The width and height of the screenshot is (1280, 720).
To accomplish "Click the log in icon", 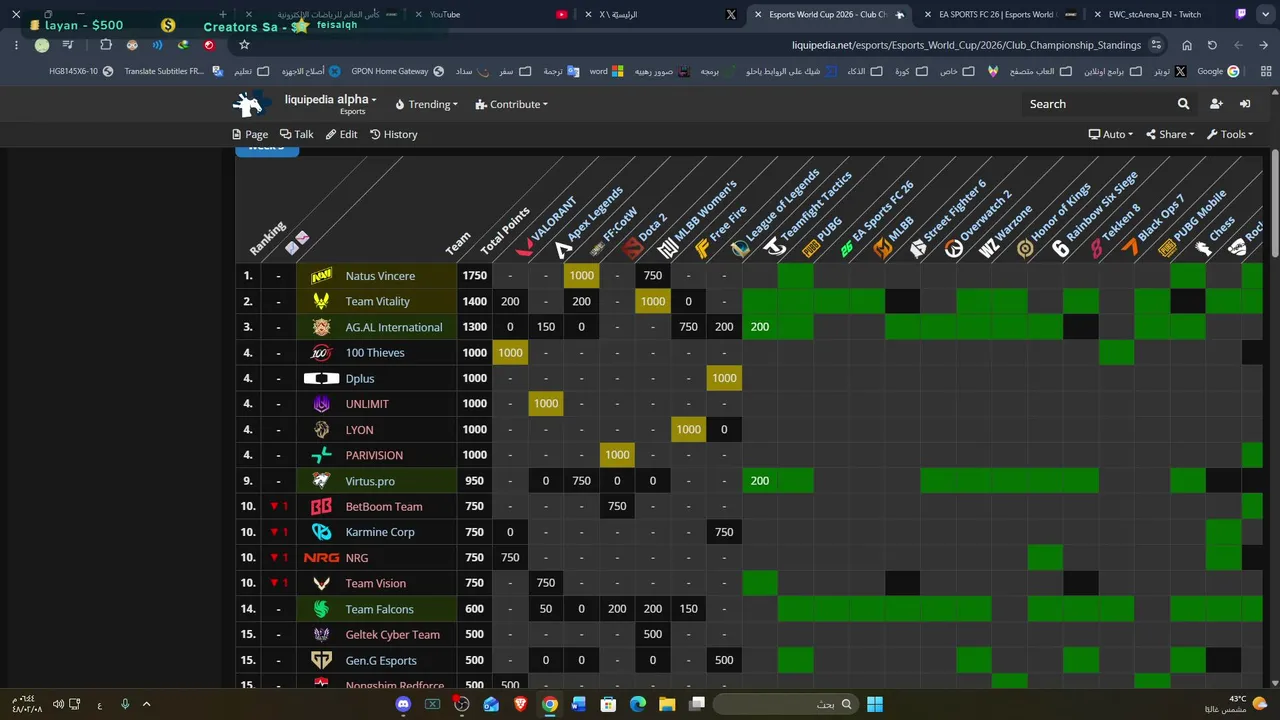I will [1245, 104].
